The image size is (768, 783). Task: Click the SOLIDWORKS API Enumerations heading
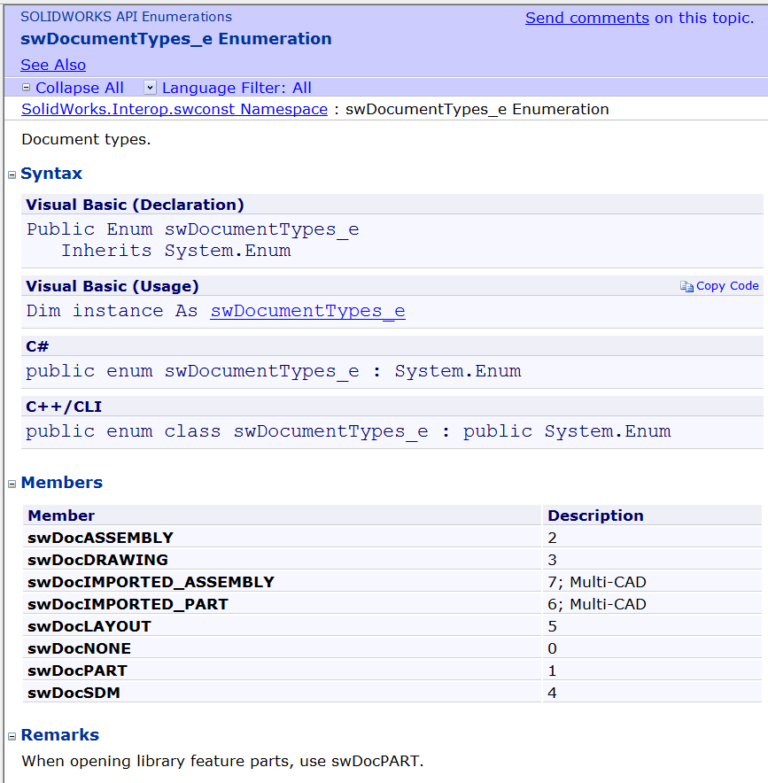(x=126, y=17)
